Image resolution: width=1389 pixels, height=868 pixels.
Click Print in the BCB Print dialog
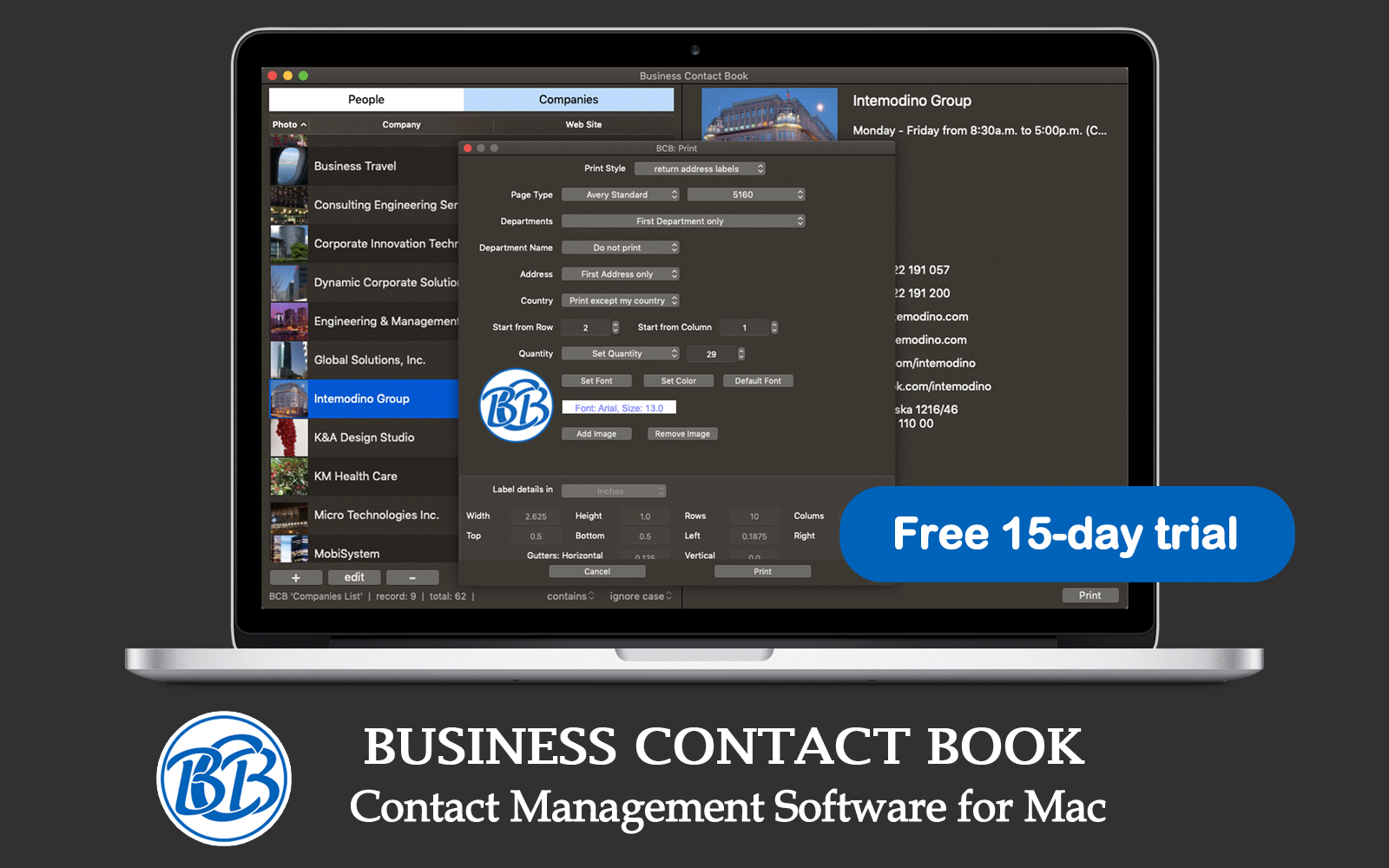click(x=762, y=572)
